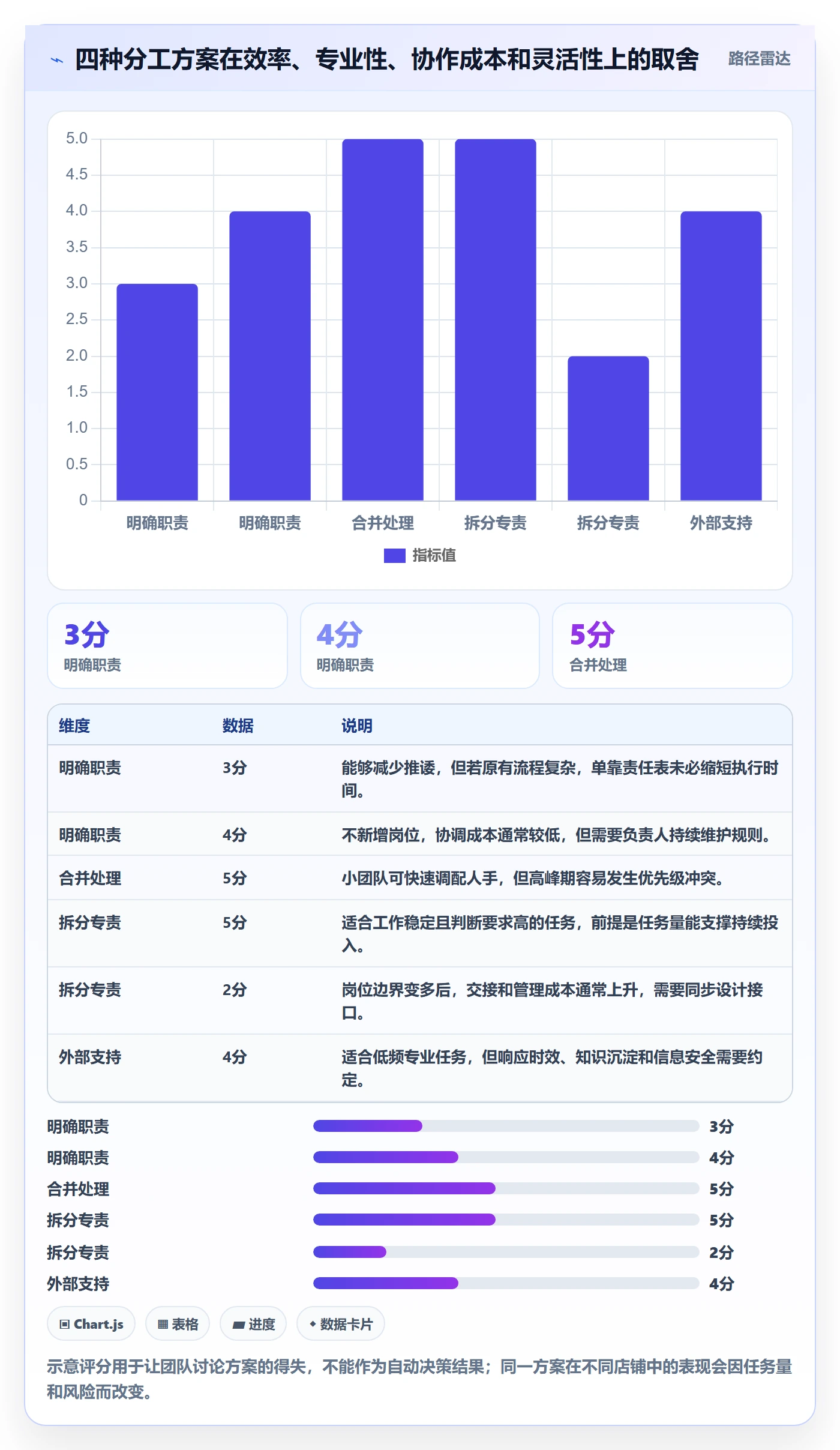Screen dimensions: 840x1450
Task: Click the 拆分专责 chart bar reaching 5.0
Action: 496,320
